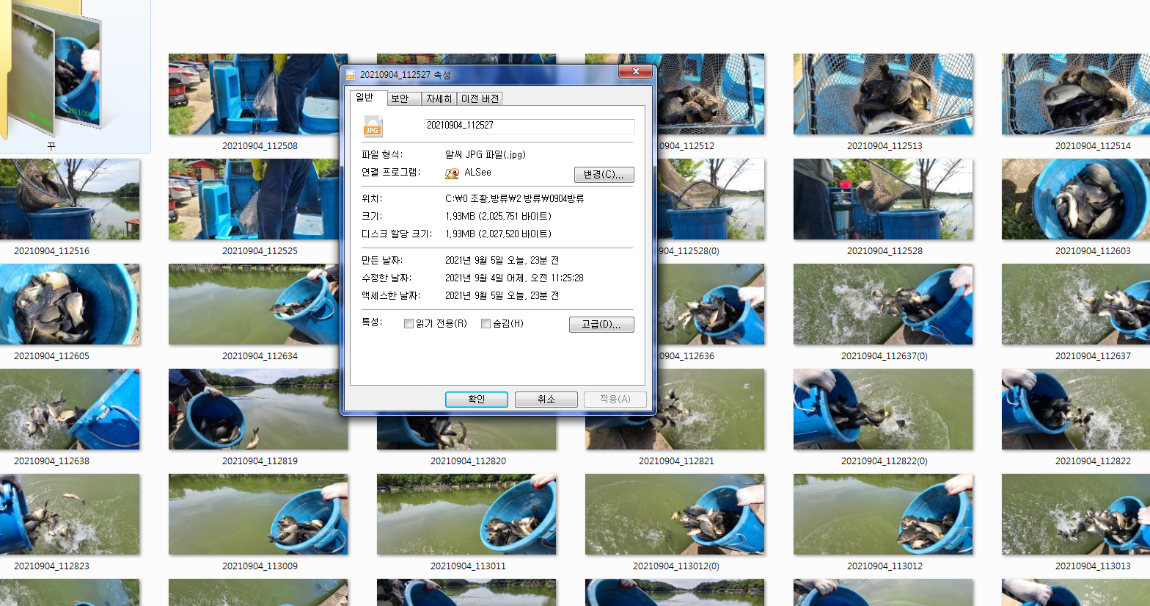This screenshot has width=1150, height=606.
Task: Check the 숨김(H) hidden attribute checkbox
Action: [487, 323]
